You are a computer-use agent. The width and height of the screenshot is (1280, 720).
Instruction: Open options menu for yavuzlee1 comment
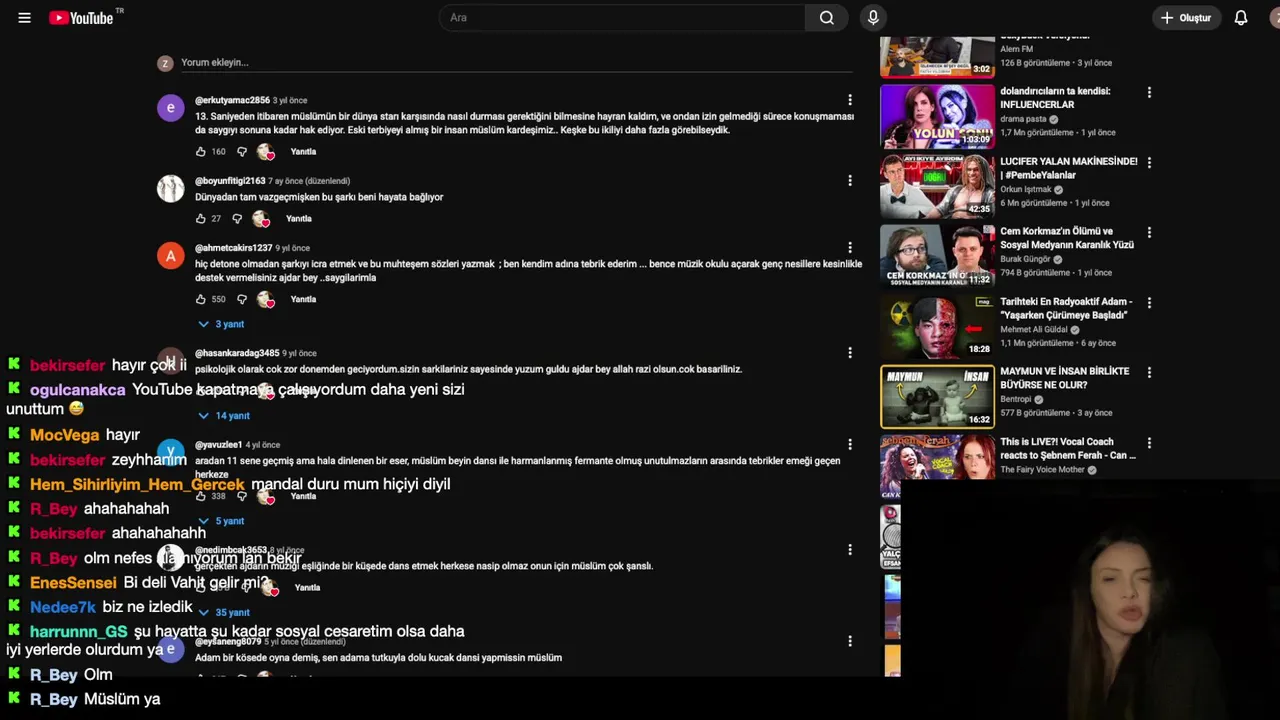850,444
